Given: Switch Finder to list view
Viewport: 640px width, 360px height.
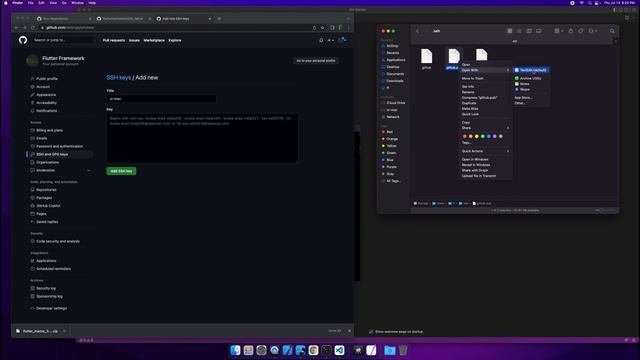Looking at the screenshot, I should 519,31.
